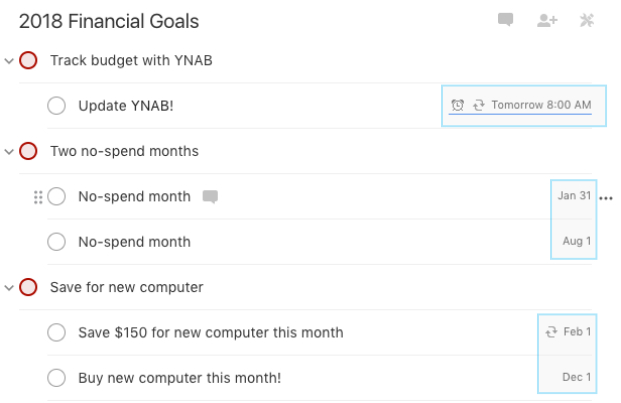Open project comments speech bubble icon

pos(505,19)
